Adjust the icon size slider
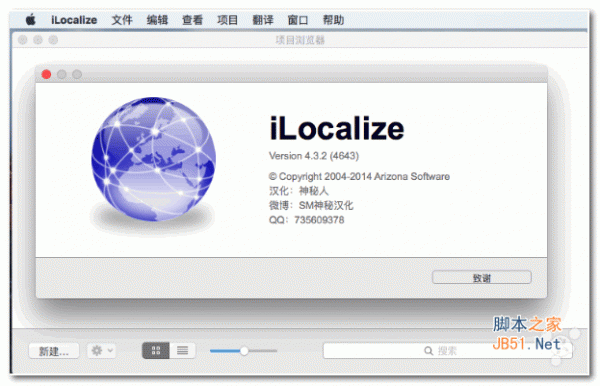This screenshot has height=386, width=600. click(244, 350)
